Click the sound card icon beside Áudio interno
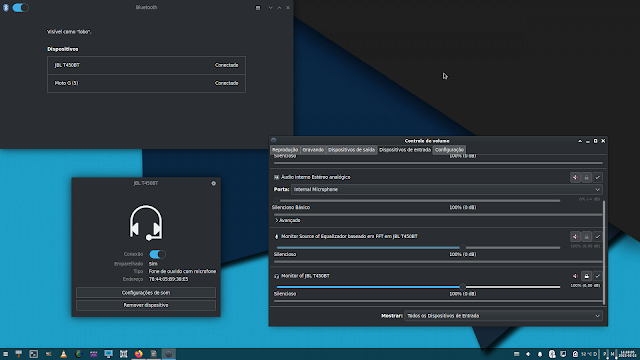The height and width of the screenshot is (360, 640). tap(276, 178)
